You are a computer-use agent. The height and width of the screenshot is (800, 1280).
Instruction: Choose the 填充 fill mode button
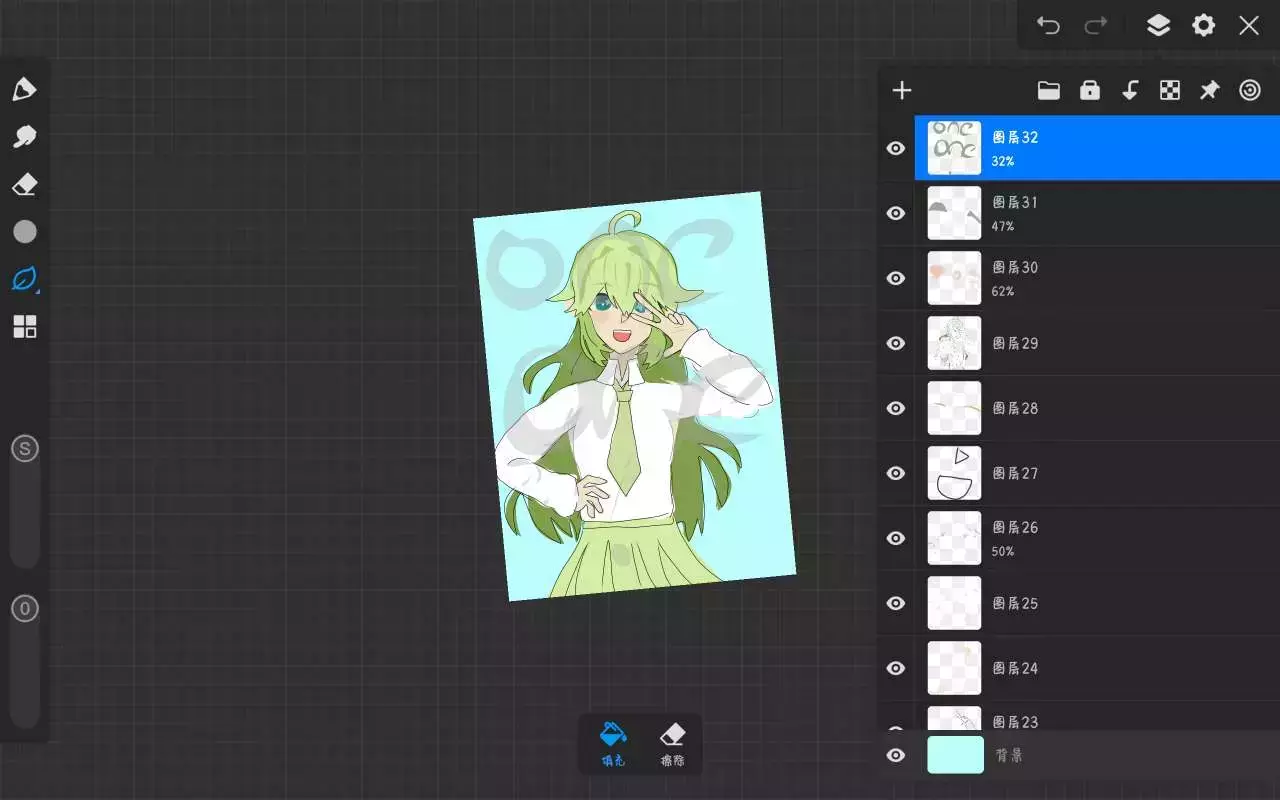(613, 744)
